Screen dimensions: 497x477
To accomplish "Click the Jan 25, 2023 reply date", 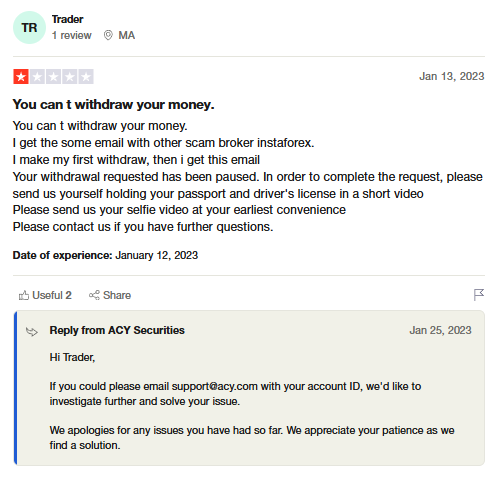I will click(440, 330).
